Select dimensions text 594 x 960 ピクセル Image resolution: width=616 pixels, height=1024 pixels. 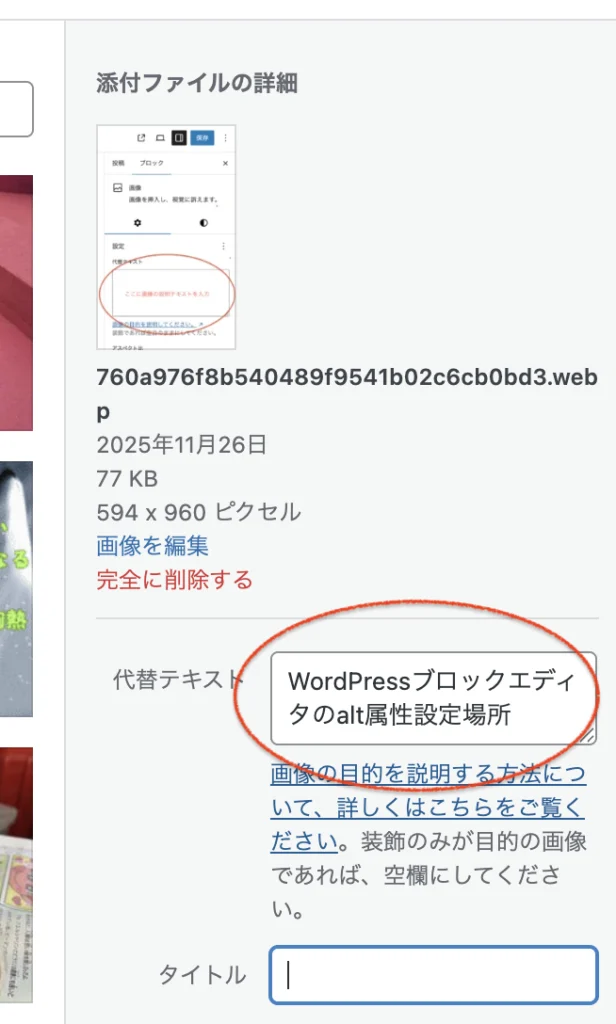[199, 512]
